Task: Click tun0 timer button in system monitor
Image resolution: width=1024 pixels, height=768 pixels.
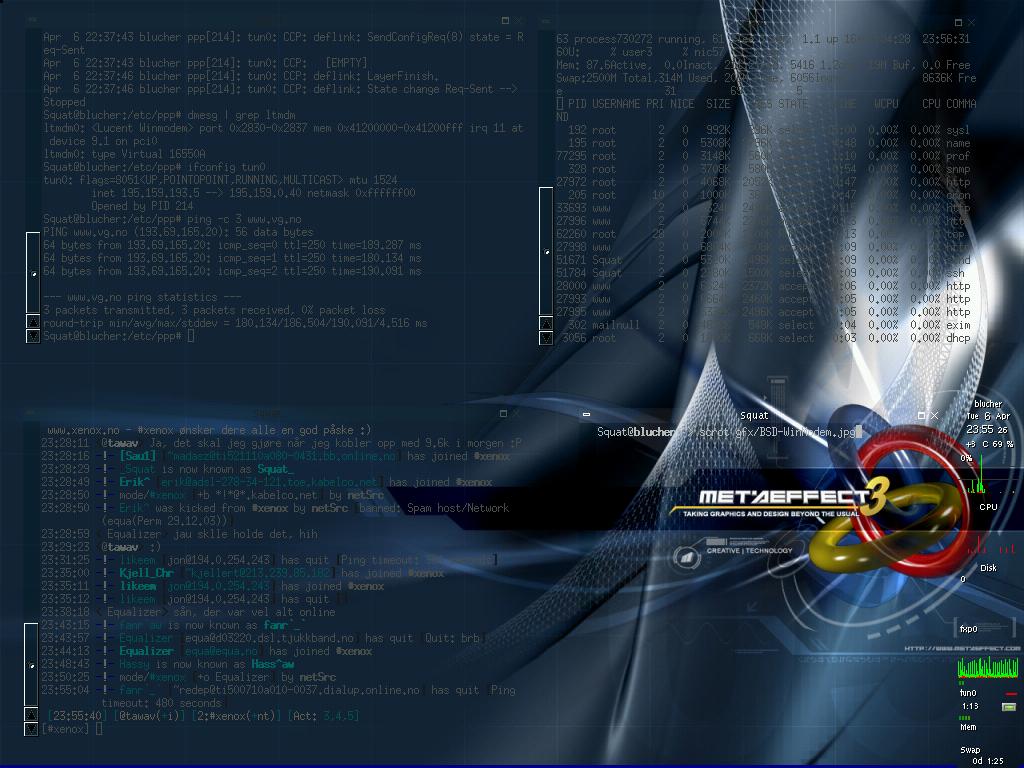Action: point(1009,707)
